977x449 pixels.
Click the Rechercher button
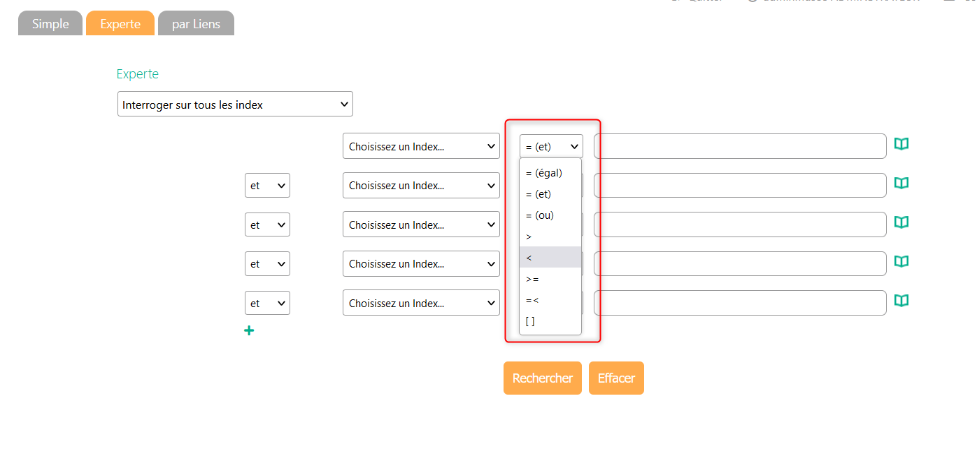click(x=542, y=378)
